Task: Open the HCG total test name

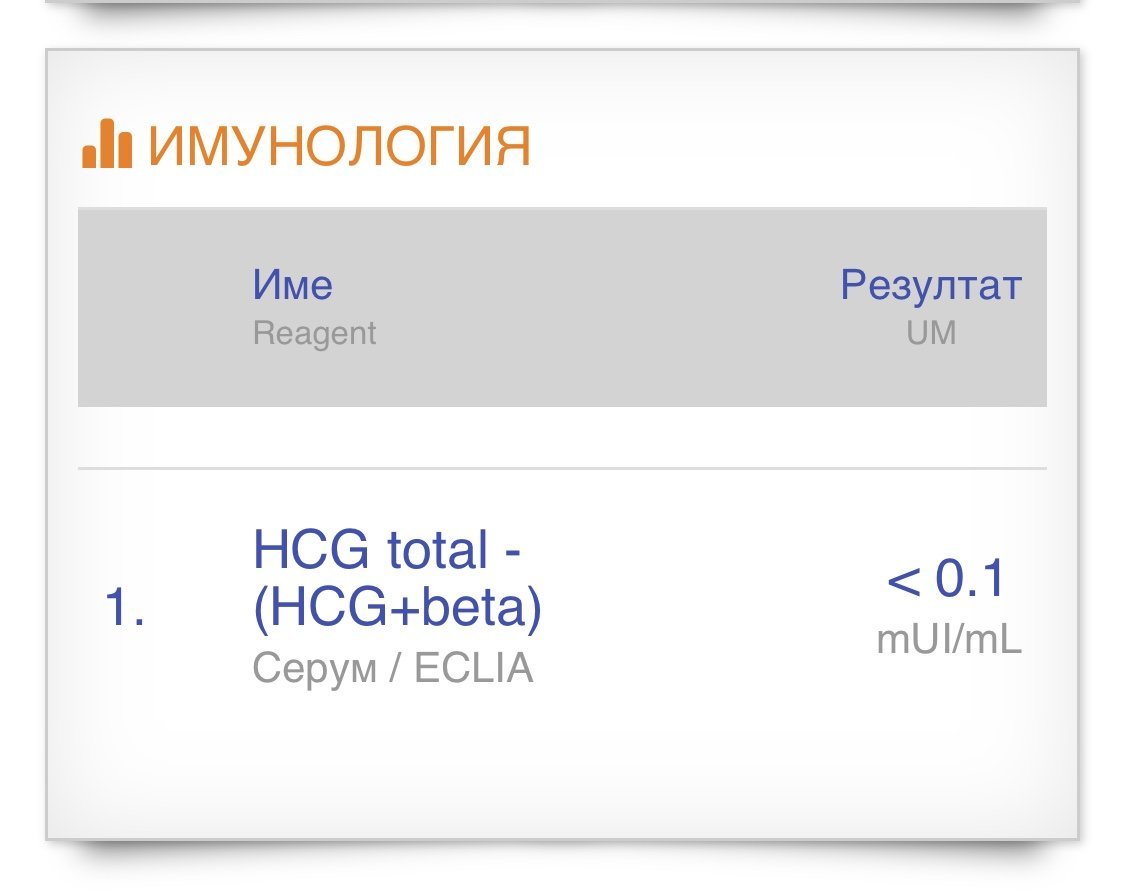Action: (386, 549)
